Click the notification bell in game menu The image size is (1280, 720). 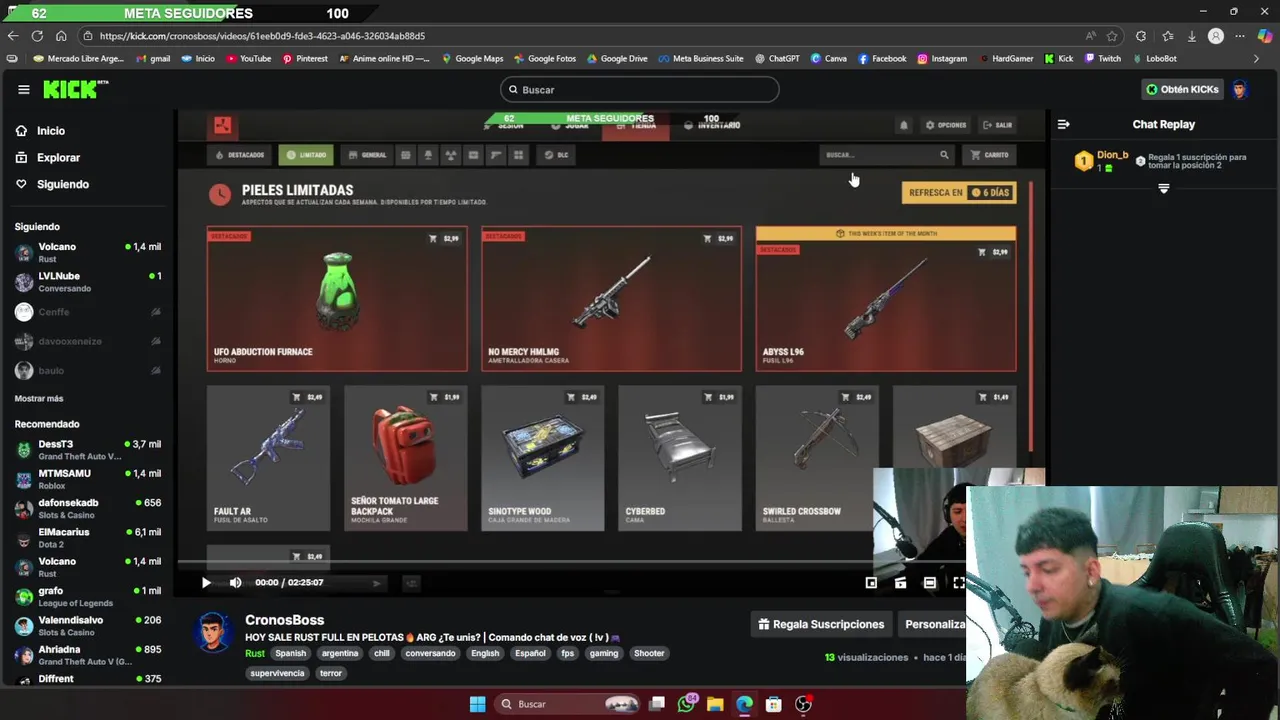point(904,125)
